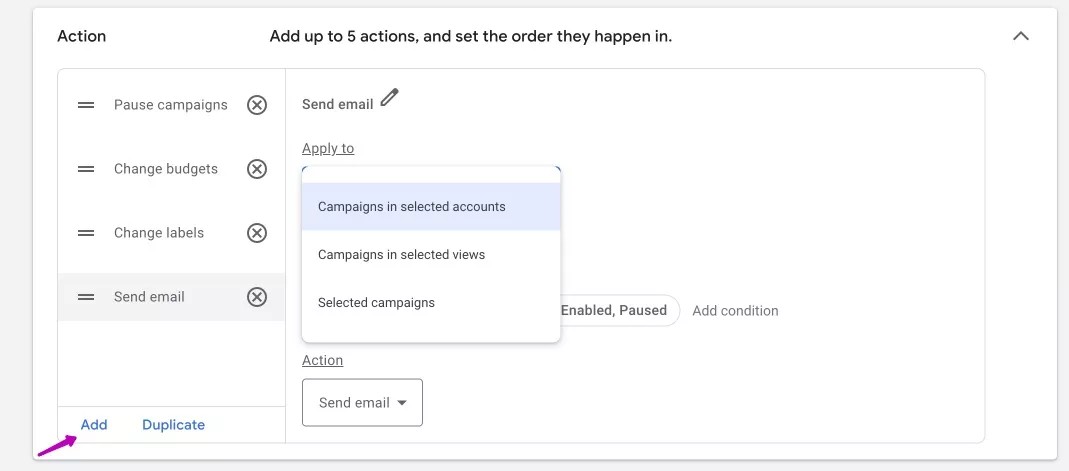This screenshot has width=1069, height=471.
Task: Click the drag handle beside Change labels
Action: (x=86, y=233)
